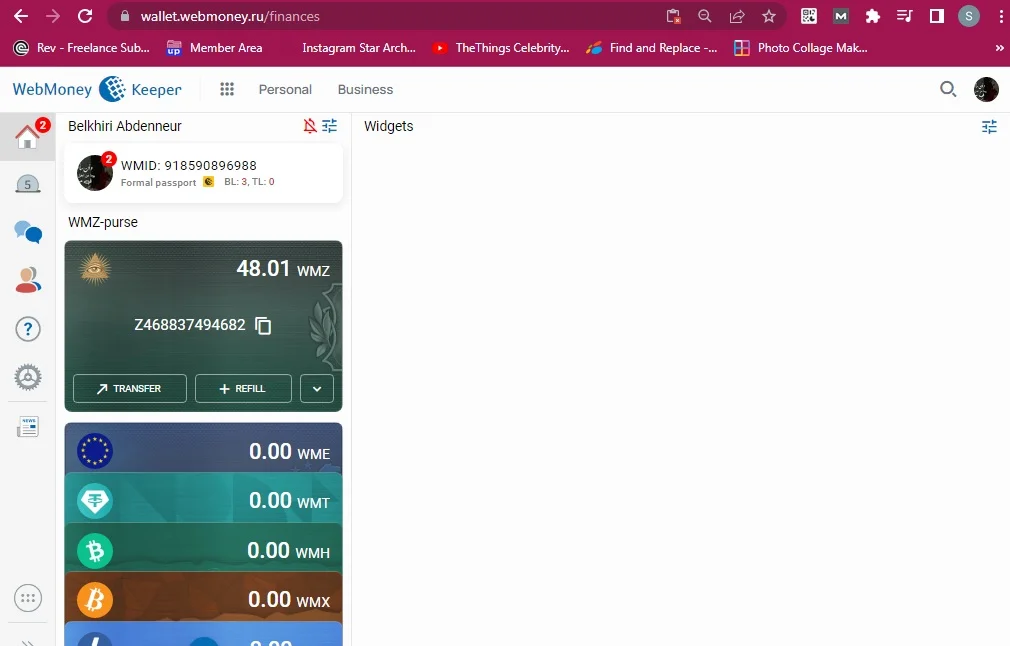Viewport: 1010px width, 646px height.
Task: Open purse list settings sliders icon
Action: pyautogui.click(x=330, y=126)
